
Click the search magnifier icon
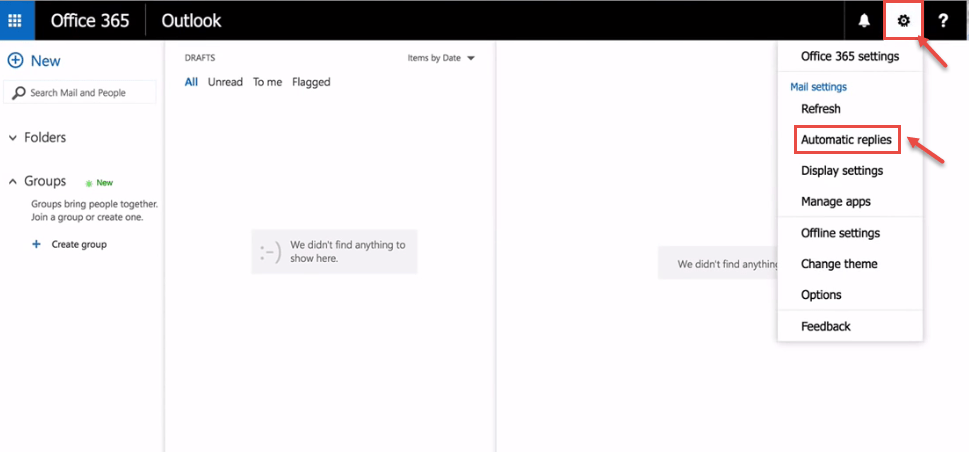click(19, 93)
